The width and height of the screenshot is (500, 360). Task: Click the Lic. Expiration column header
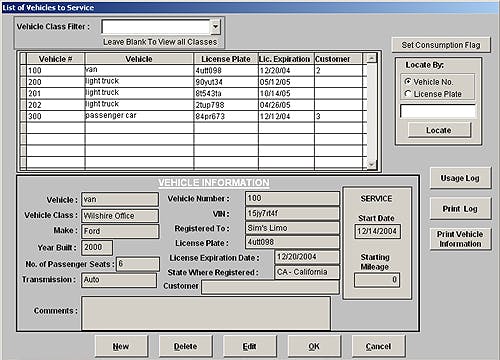(x=286, y=59)
